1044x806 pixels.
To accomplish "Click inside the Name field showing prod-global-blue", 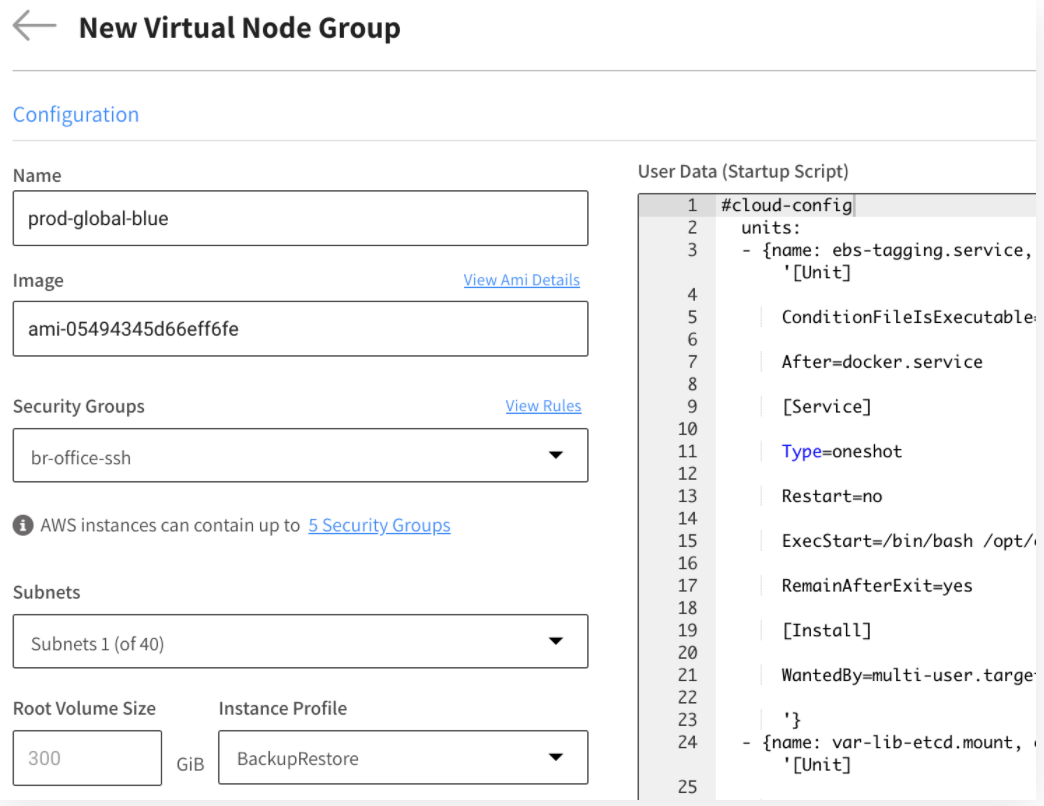I will 300,218.
